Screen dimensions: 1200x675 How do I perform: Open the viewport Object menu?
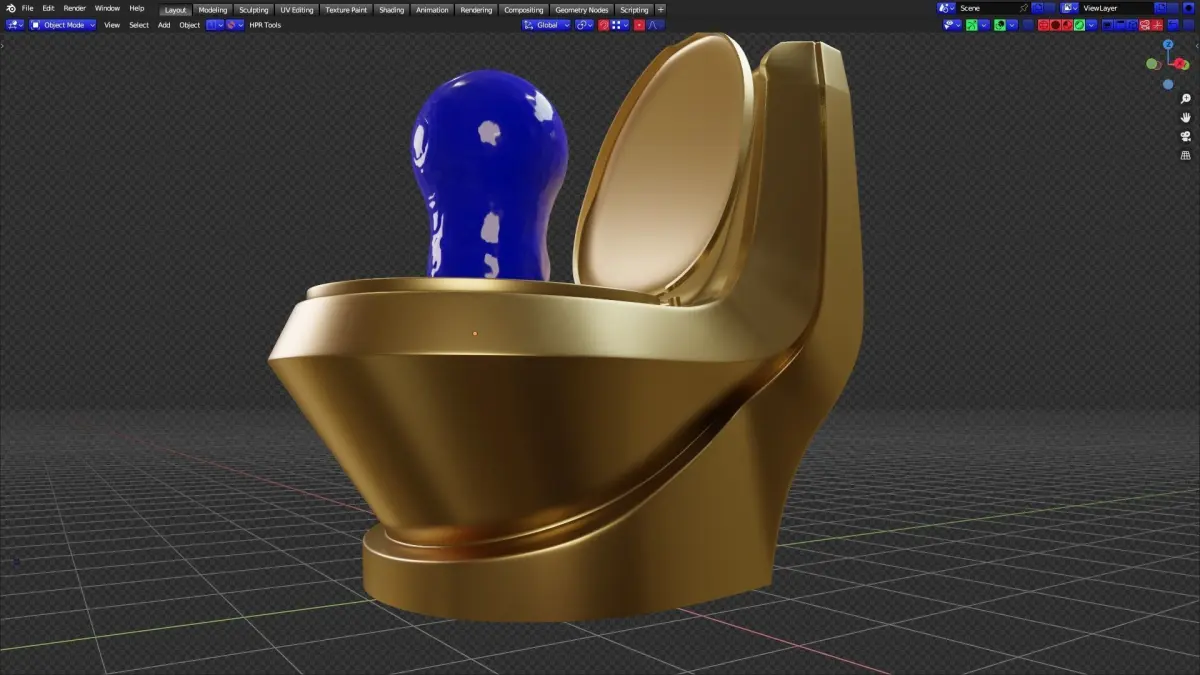tap(190, 25)
